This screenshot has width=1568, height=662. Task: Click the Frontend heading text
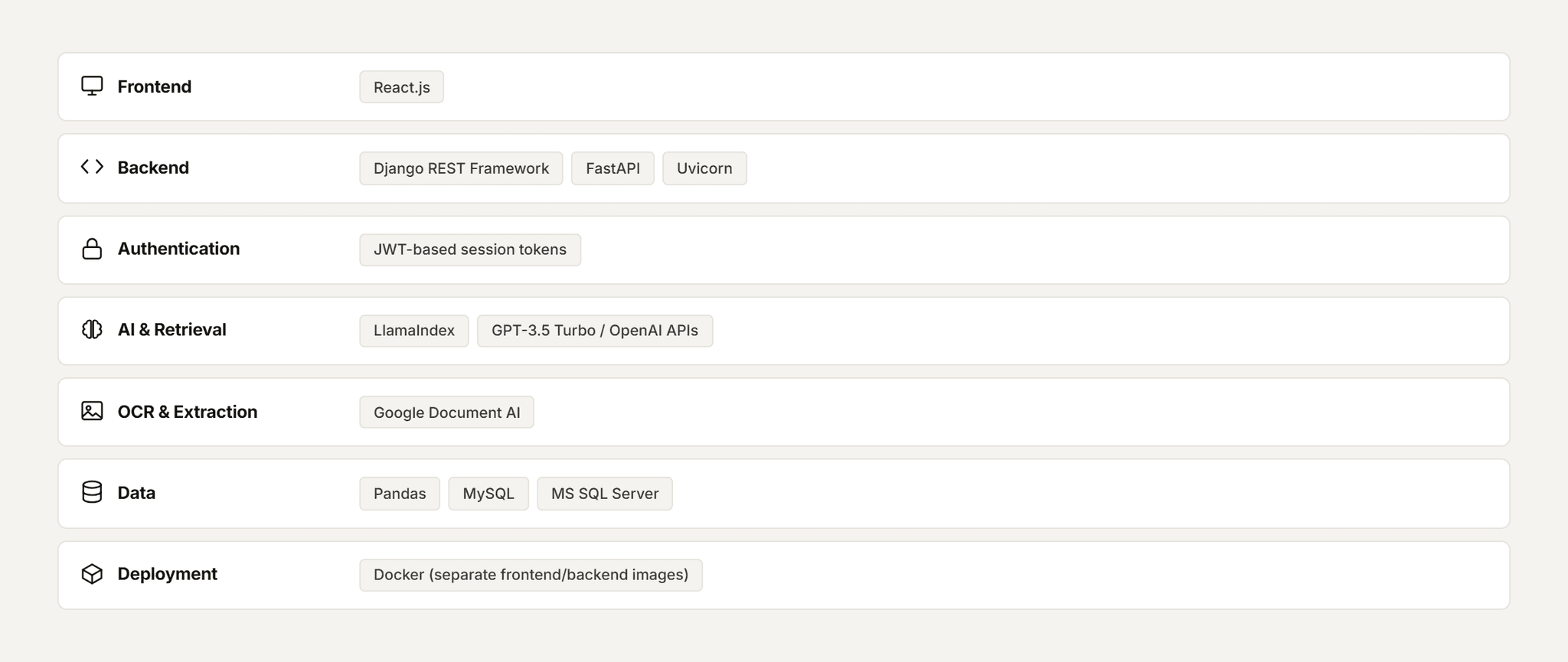155,86
